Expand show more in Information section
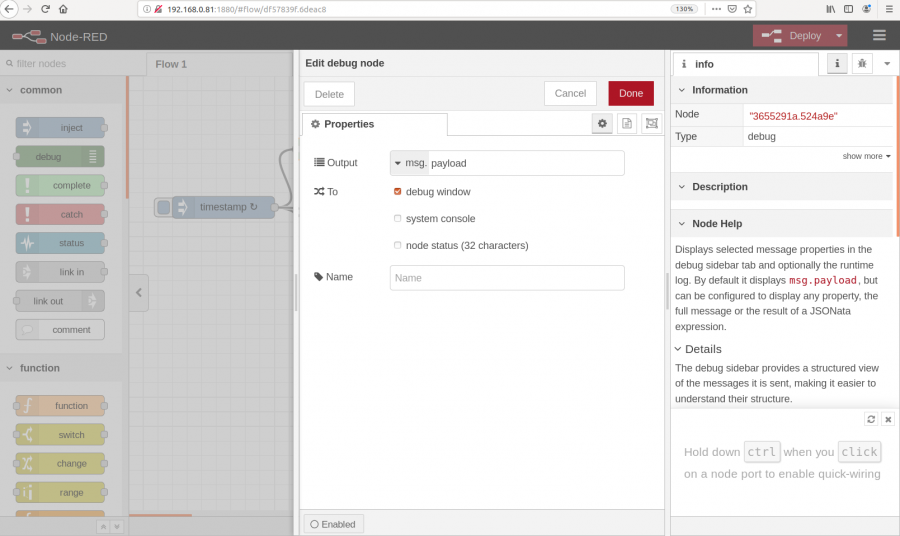The width and height of the screenshot is (900, 536). point(866,156)
